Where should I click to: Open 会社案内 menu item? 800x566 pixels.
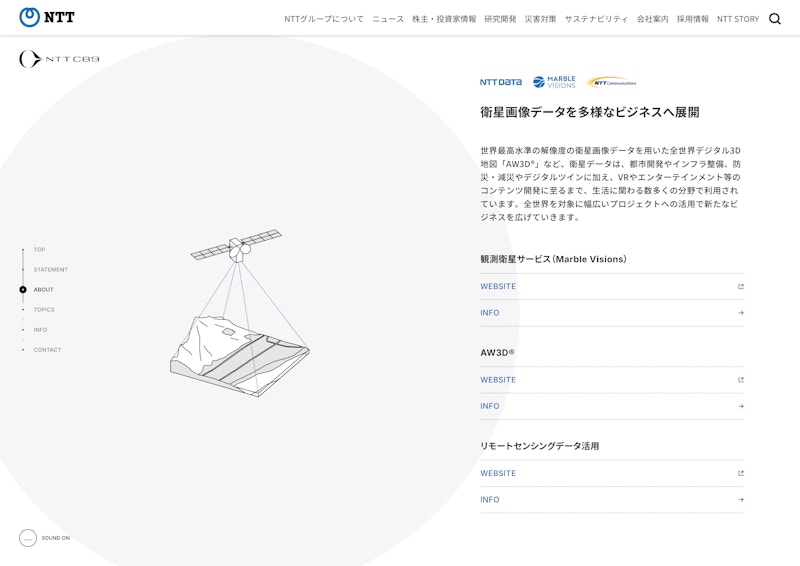point(653,19)
